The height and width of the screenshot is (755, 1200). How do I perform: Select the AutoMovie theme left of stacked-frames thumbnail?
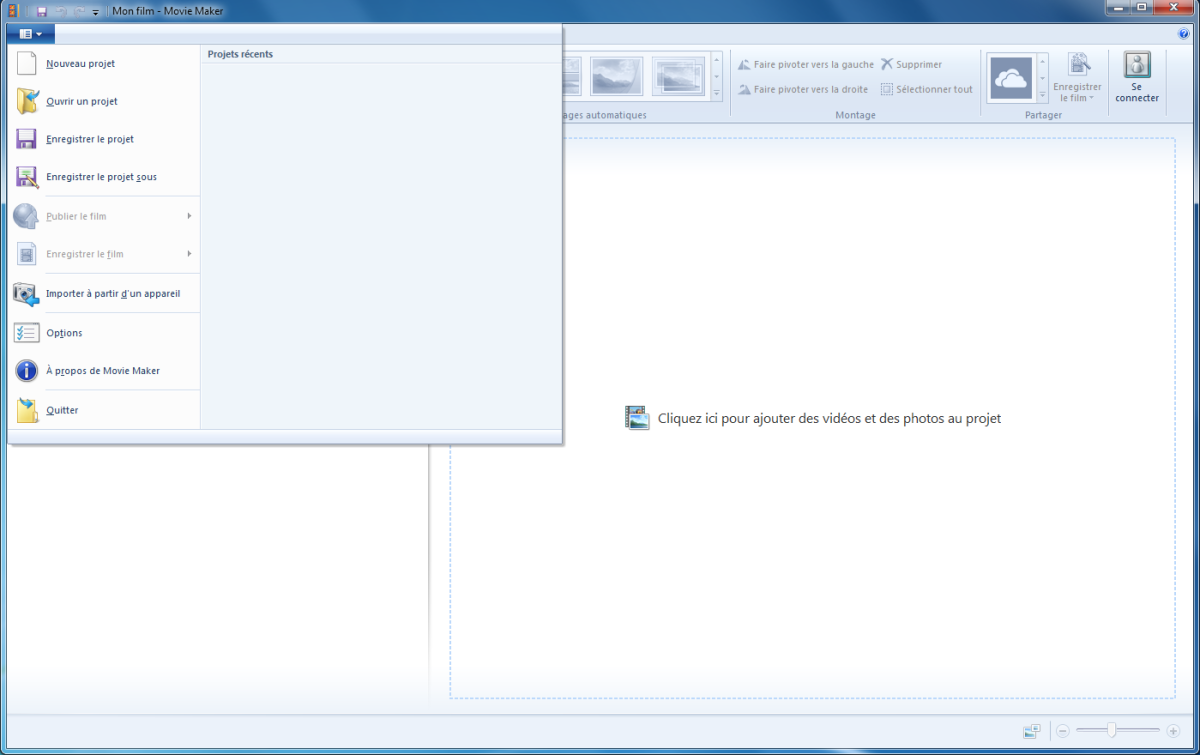click(x=616, y=76)
